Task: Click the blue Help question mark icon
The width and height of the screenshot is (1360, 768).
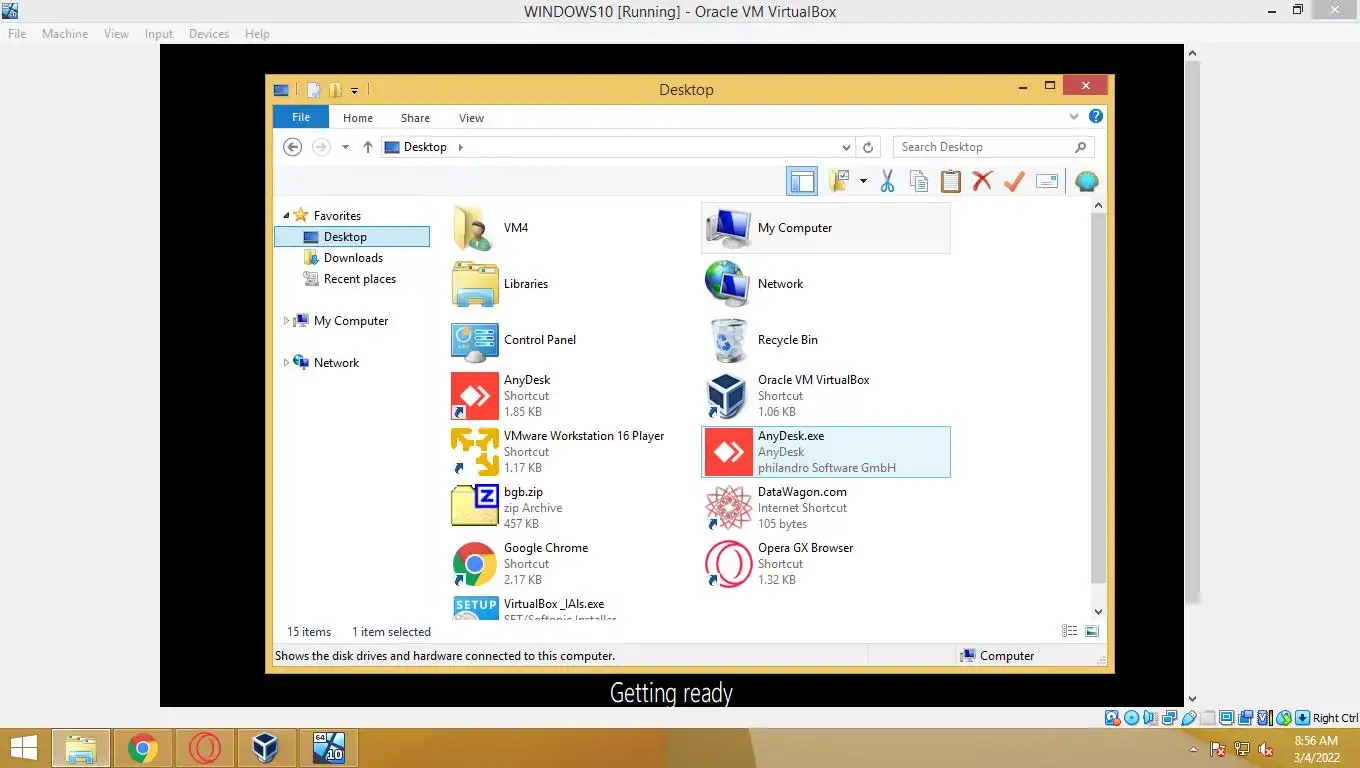Action: coord(1096,117)
